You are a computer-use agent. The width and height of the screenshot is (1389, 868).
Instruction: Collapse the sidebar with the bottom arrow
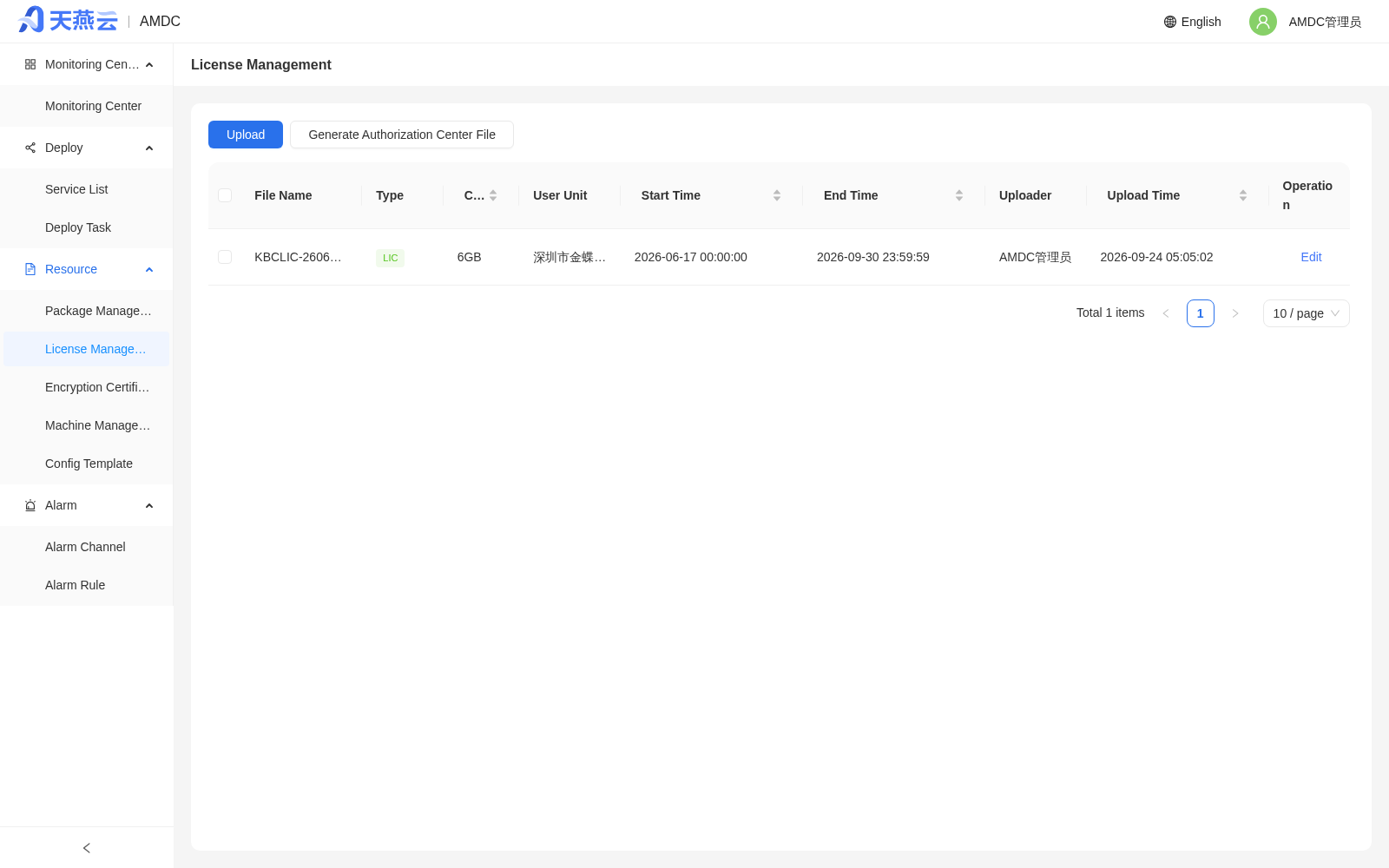point(87,848)
